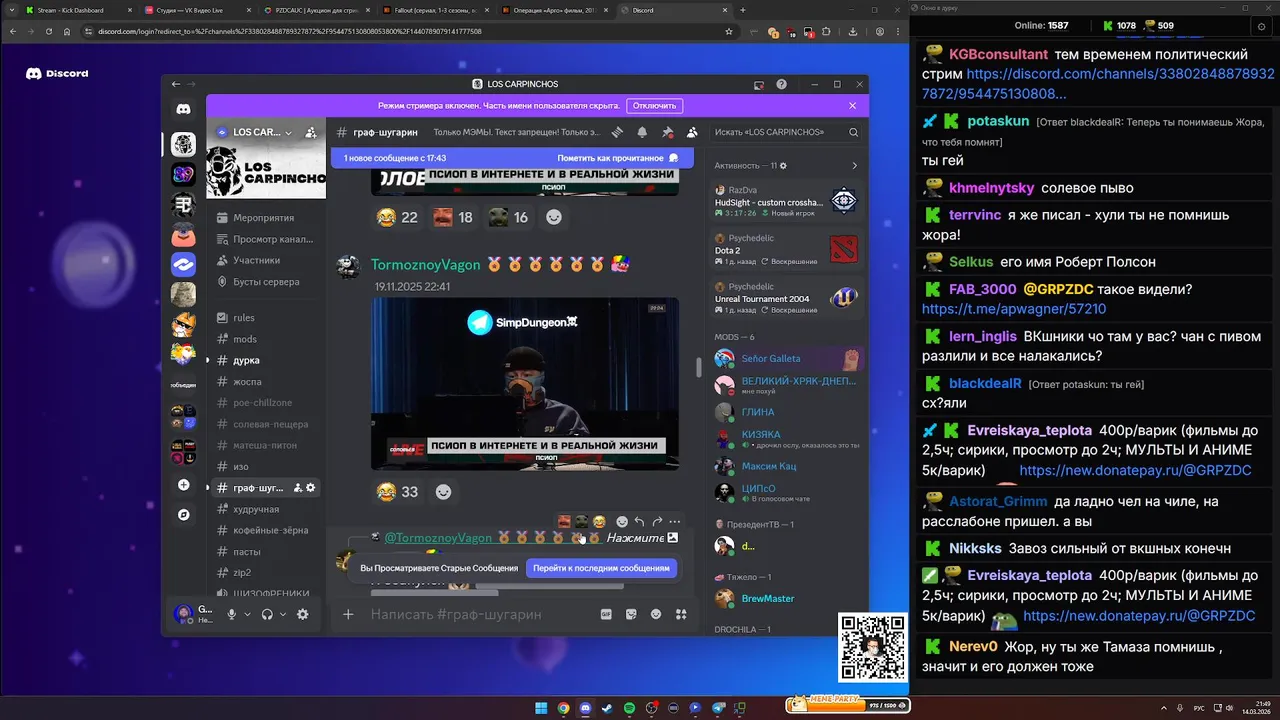Open emoji picker in message box

click(656, 614)
